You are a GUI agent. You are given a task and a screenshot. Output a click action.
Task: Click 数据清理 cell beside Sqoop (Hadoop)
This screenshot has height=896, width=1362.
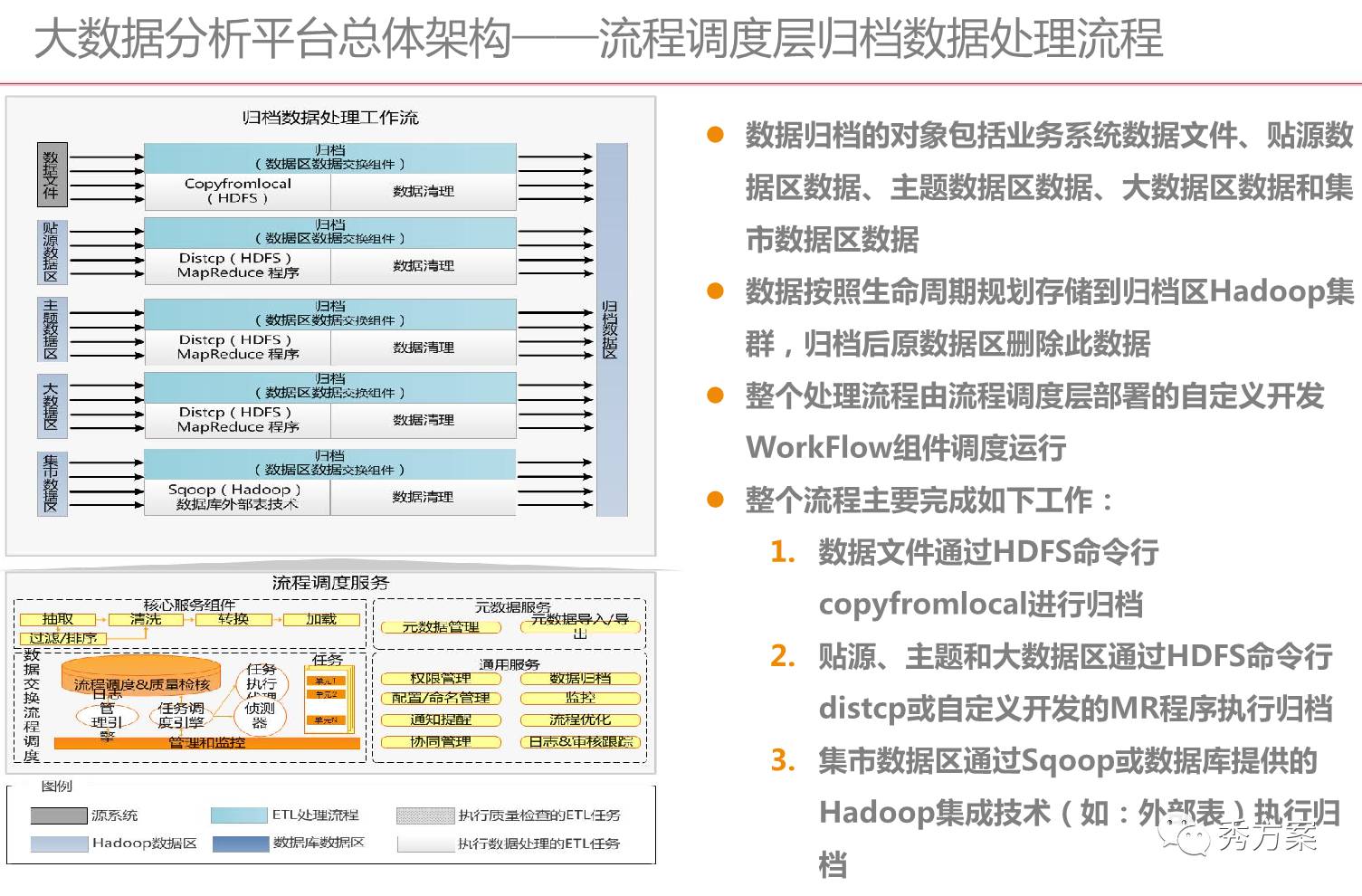[x=424, y=497]
